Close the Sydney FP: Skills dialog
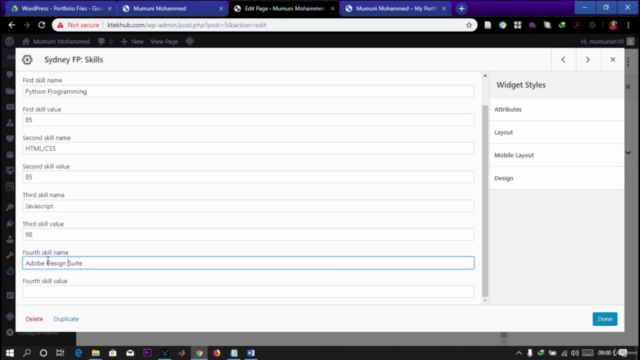Viewport: 640px width, 360px height. (613, 60)
